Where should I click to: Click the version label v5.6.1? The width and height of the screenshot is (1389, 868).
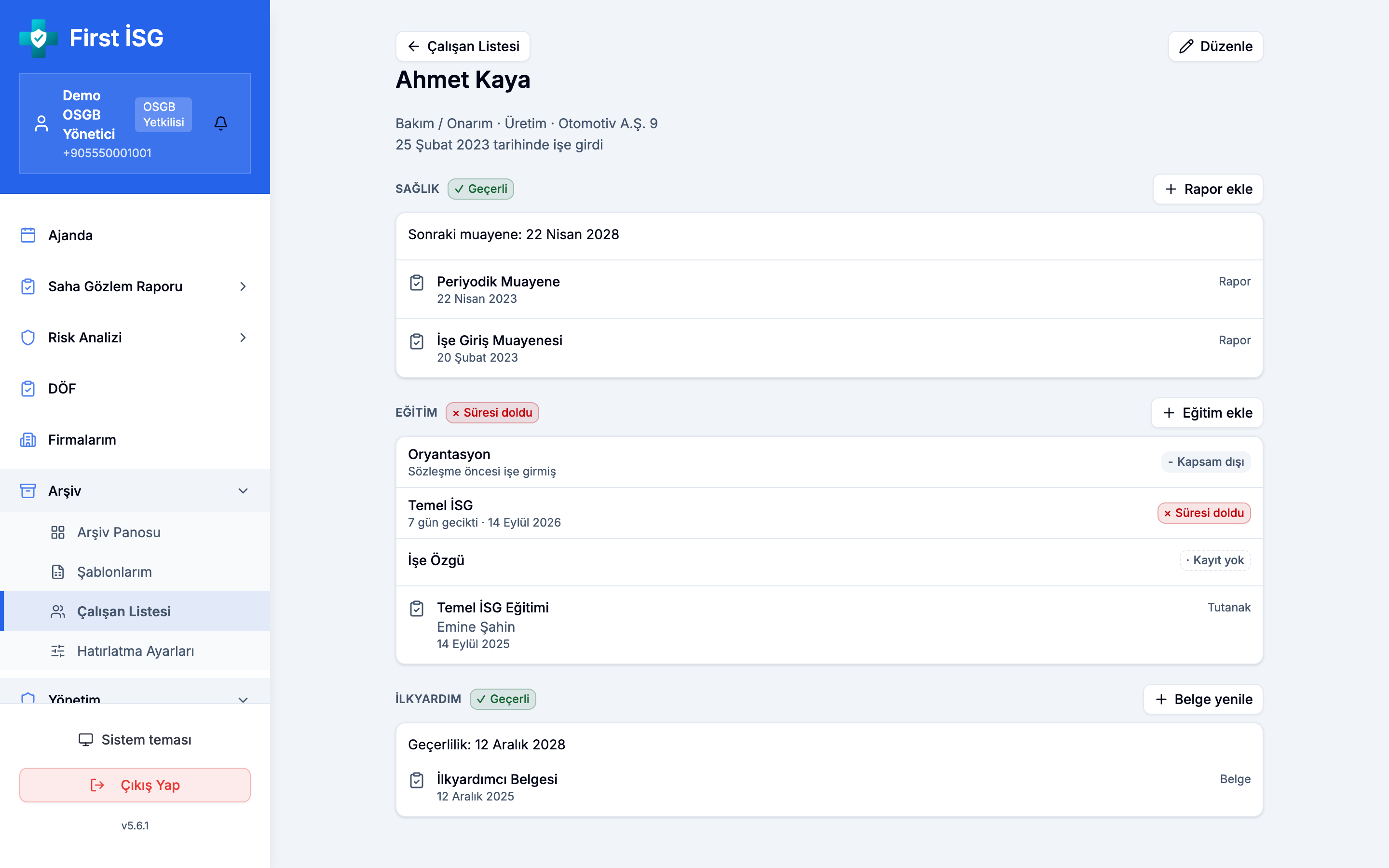135,826
